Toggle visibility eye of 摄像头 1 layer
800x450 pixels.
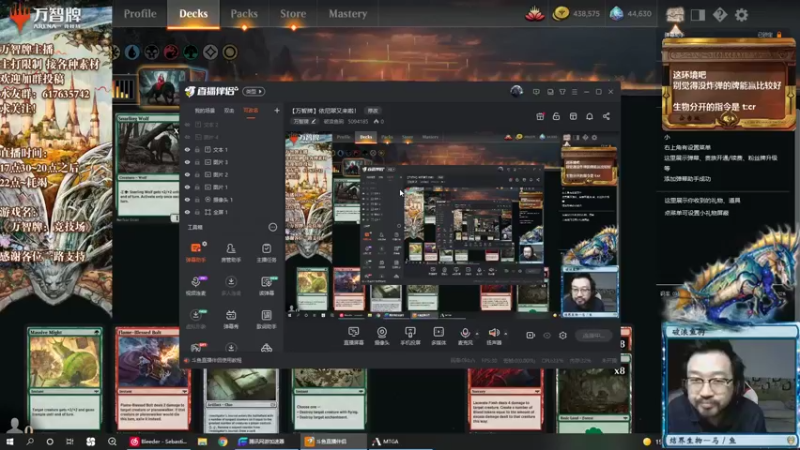click(x=187, y=199)
